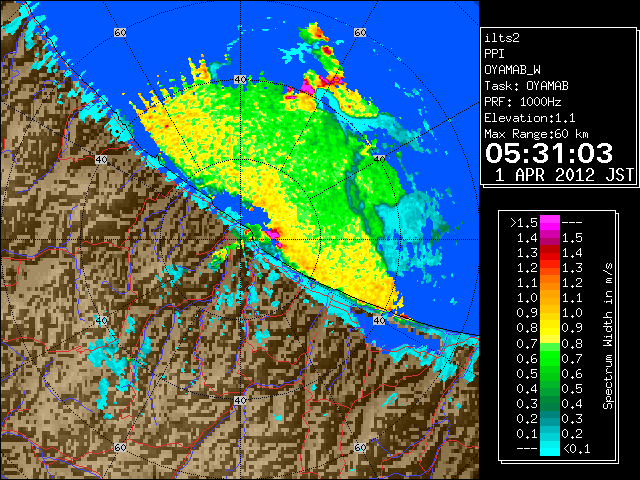Pick the dark magenta 1.4–1.5 legend swatch
Viewport: 640px width, 480px height.
tap(549, 238)
